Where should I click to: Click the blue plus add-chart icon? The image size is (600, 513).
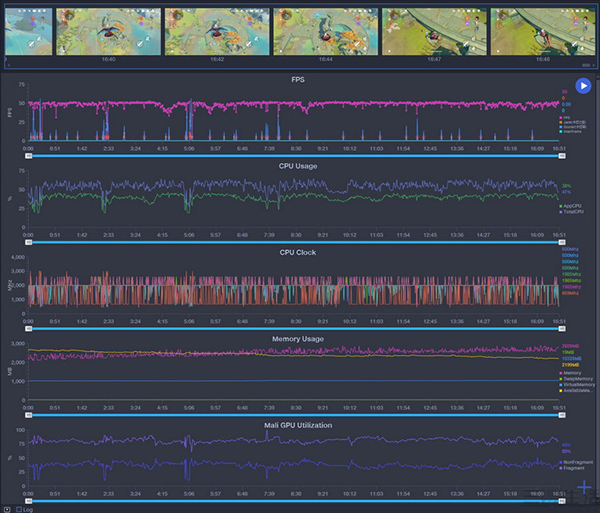coord(583,492)
